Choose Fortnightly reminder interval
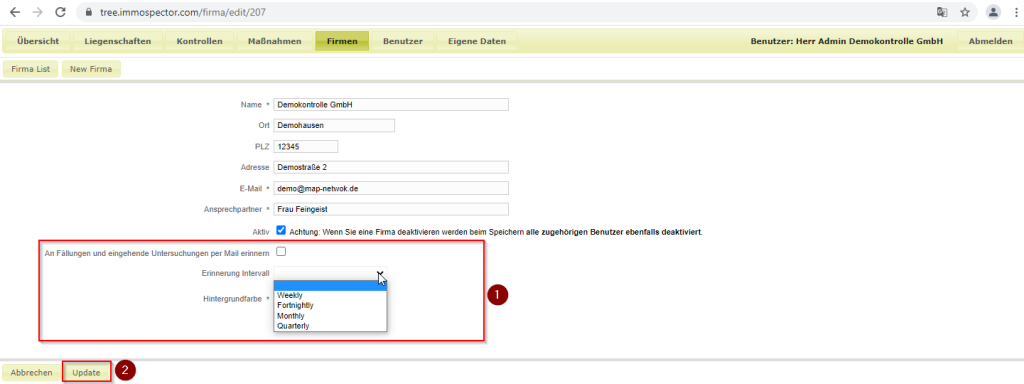 (x=330, y=305)
